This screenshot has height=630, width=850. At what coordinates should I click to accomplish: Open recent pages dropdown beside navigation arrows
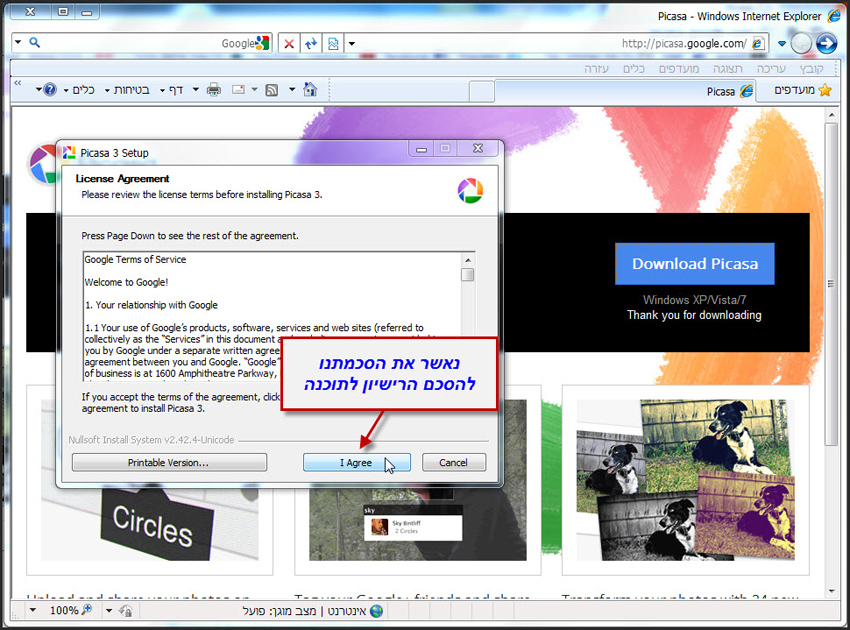782,43
